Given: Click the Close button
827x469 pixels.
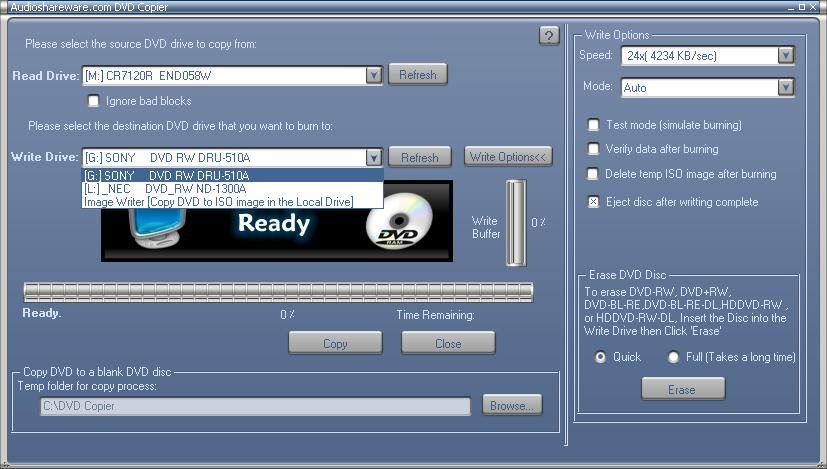Looking at the screenshot, I should click(448, 343).
